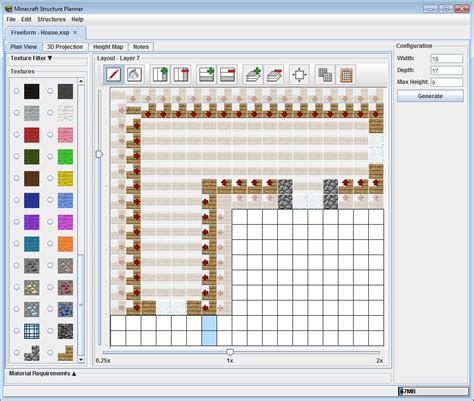Image resolution: width=474 pixels, height=401 pixels.
Task: Click the remove row icon
Action: (x=227, y=74)
